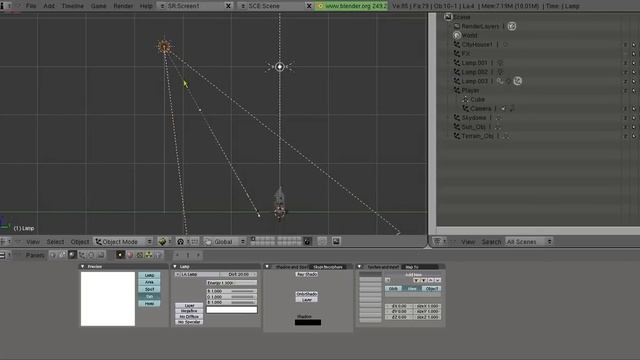Toggle Ray Shadow in Shadow and Spot panel

(307, 274)
